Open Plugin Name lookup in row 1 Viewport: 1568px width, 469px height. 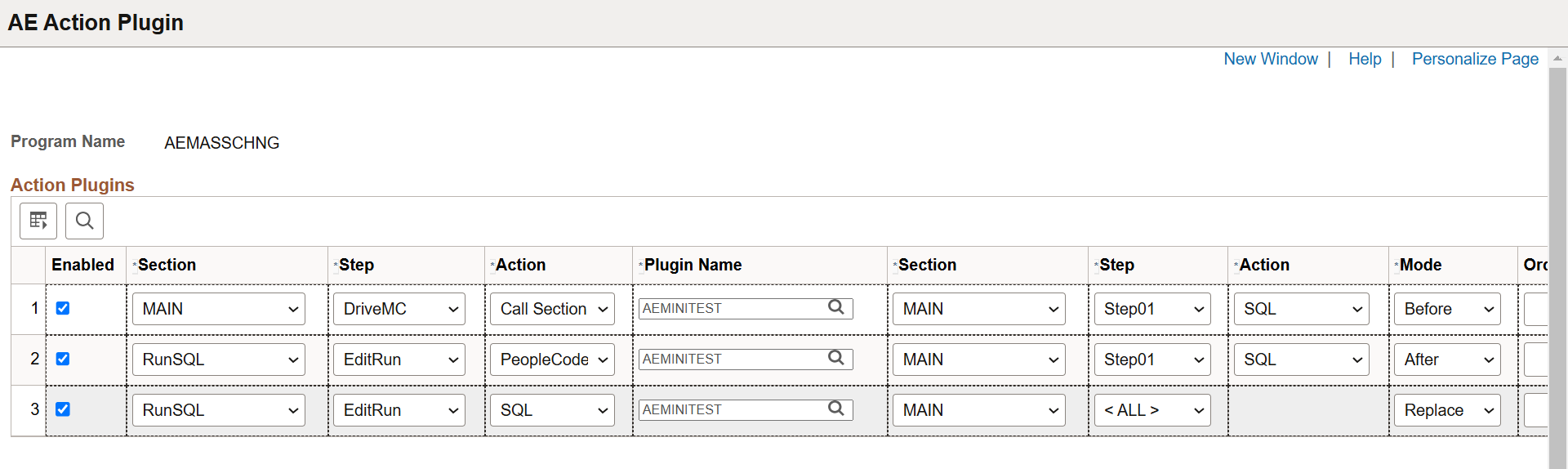[835, 307]
